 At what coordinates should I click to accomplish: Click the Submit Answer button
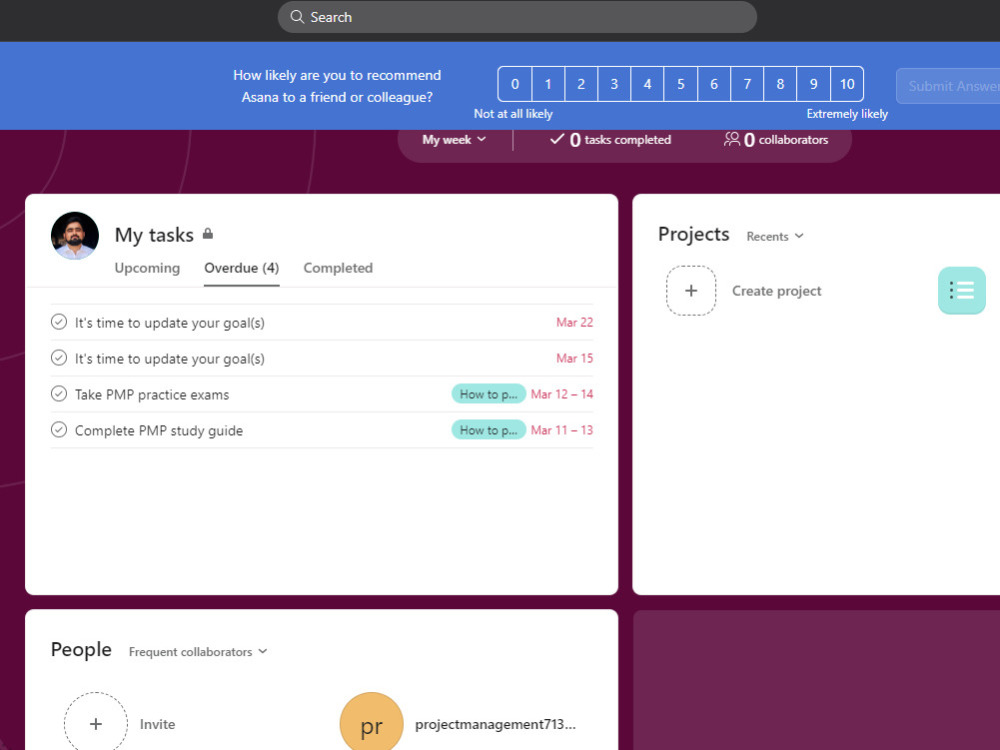tap(948, 86)
